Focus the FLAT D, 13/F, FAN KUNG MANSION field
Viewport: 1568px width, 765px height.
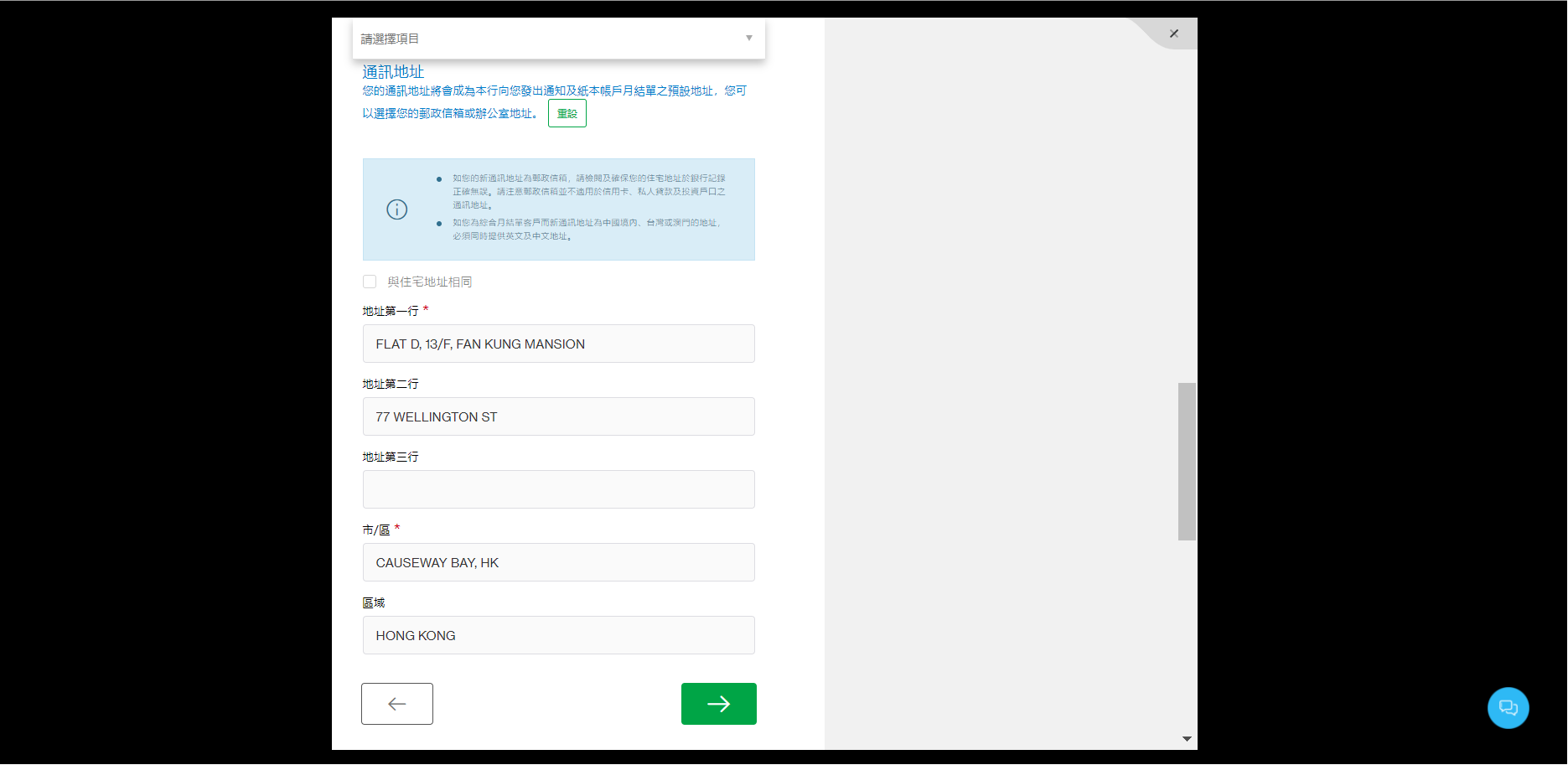click(558, 344)
